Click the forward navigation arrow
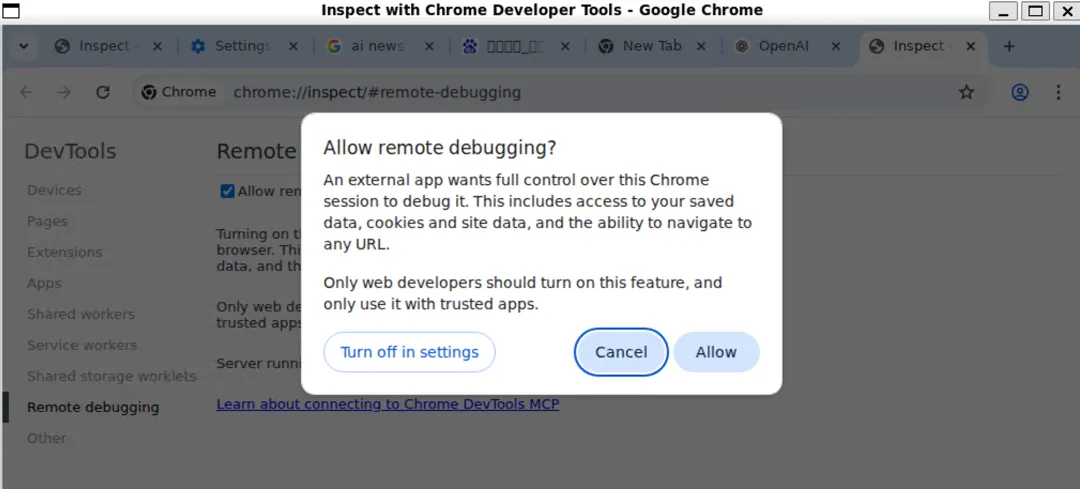The height and width of the screenshot is (489, 1080). 64,92
